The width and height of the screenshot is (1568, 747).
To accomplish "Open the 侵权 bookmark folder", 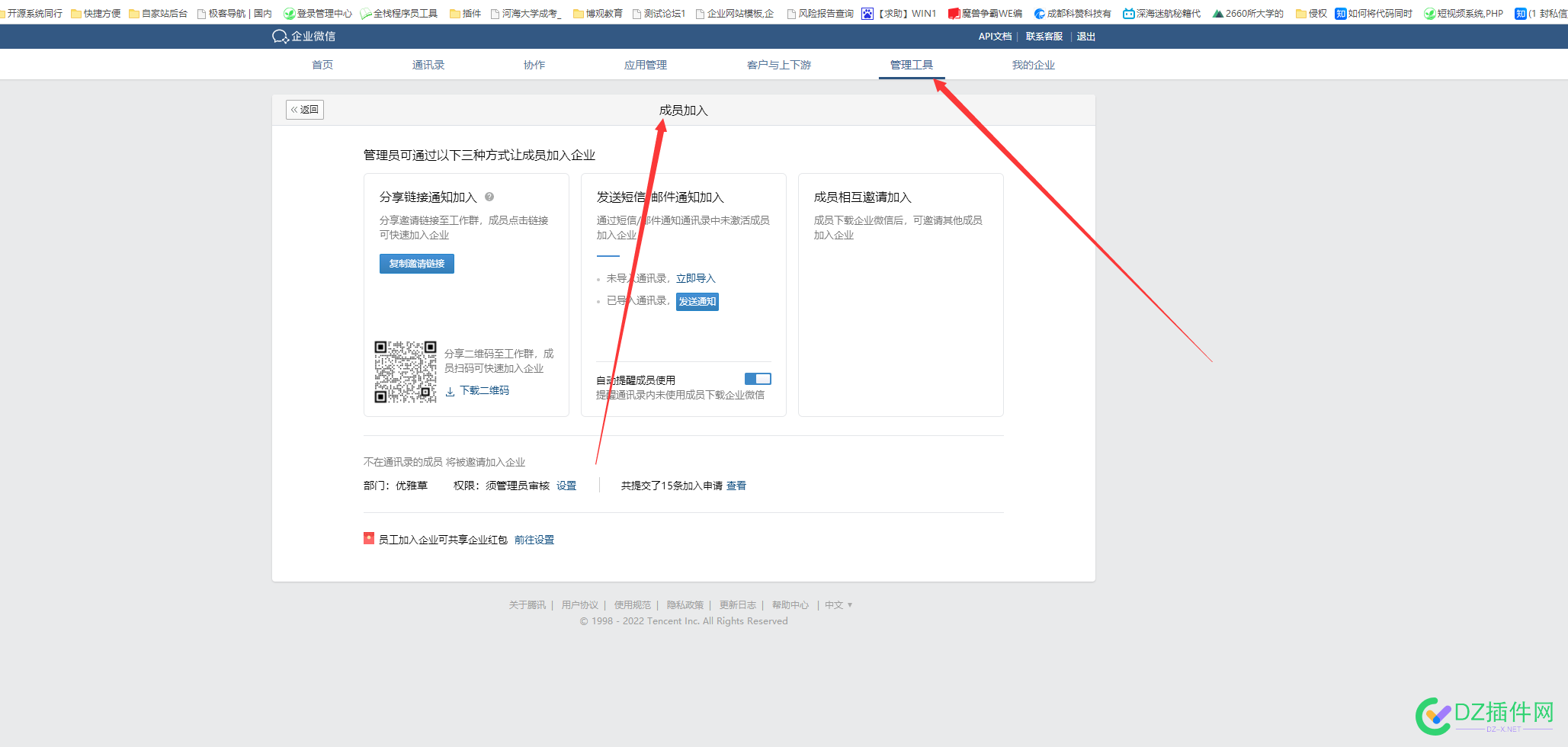I will click(1311, 14).
